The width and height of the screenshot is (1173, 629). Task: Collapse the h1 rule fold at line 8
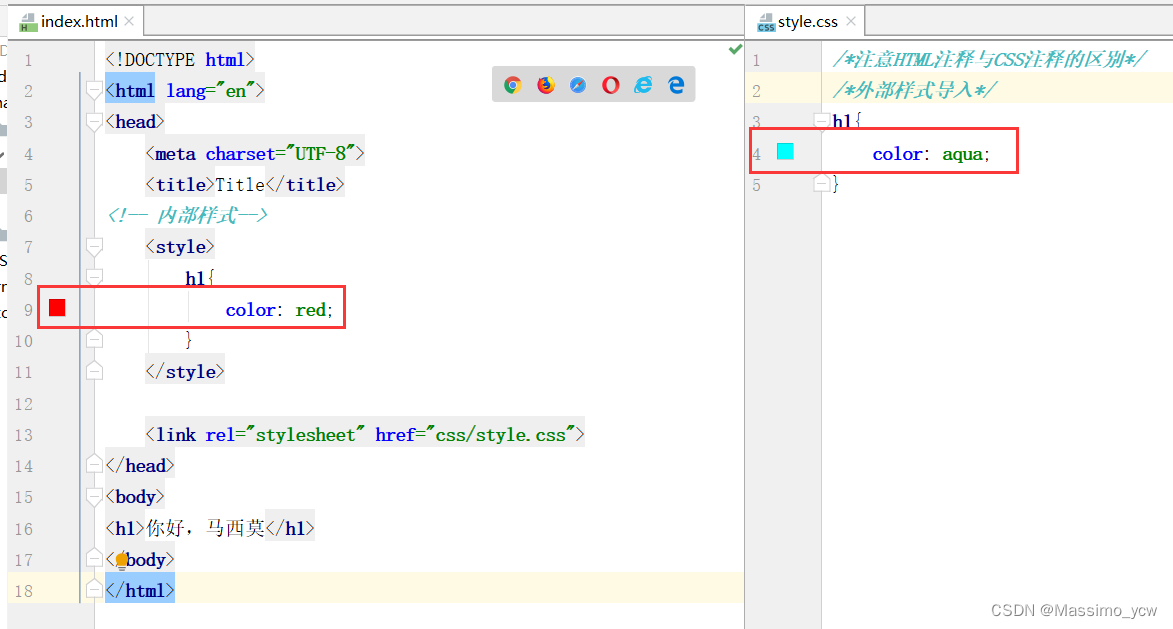pyautogui.click(x=94, y=277)
